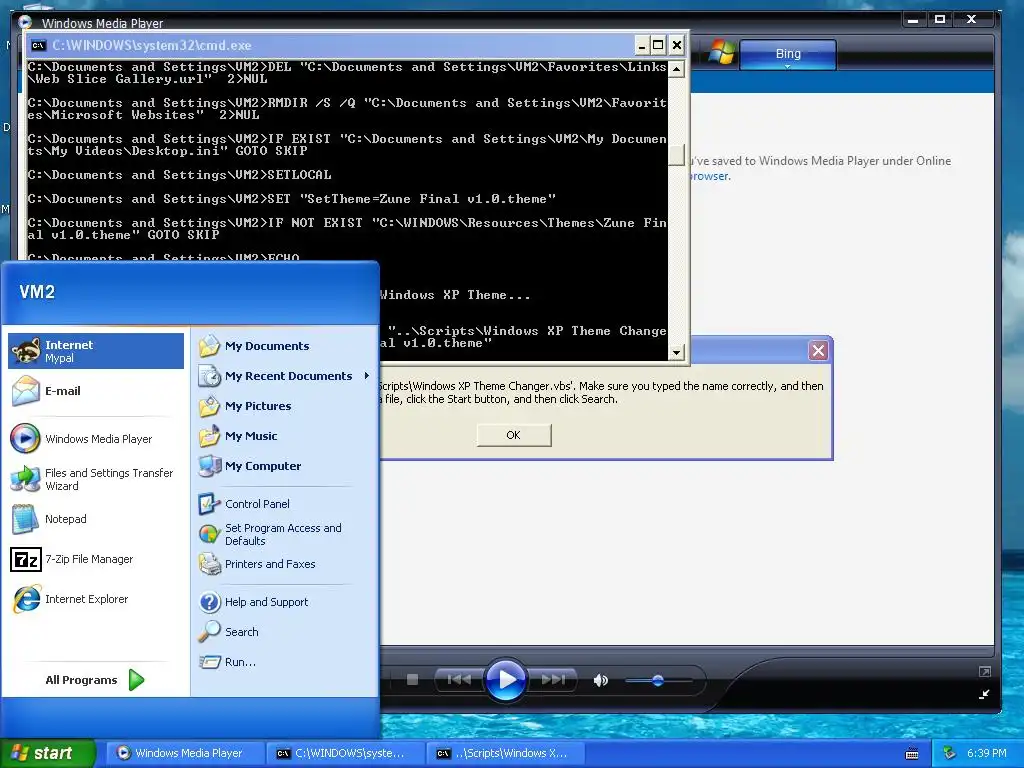This screenshot has width=1024, height=768.
Task: Click the cmd window scroll up arrow
Action: tap(677, 69)
